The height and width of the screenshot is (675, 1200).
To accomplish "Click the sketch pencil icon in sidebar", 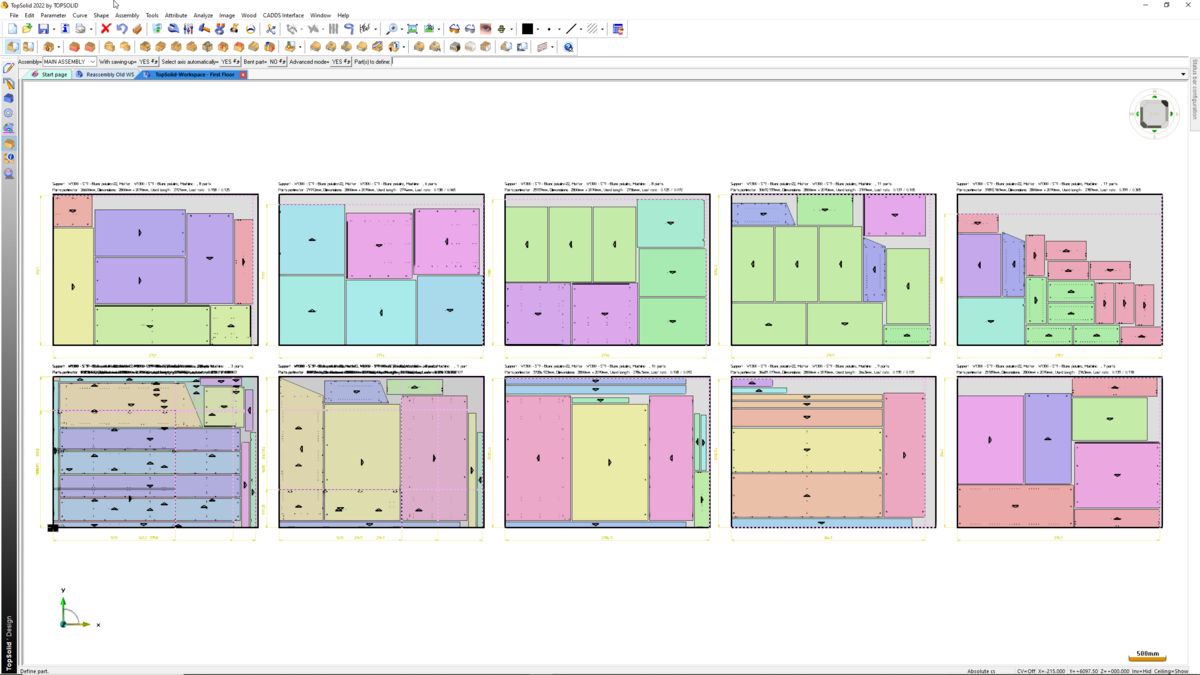I will tap(9, 68).
